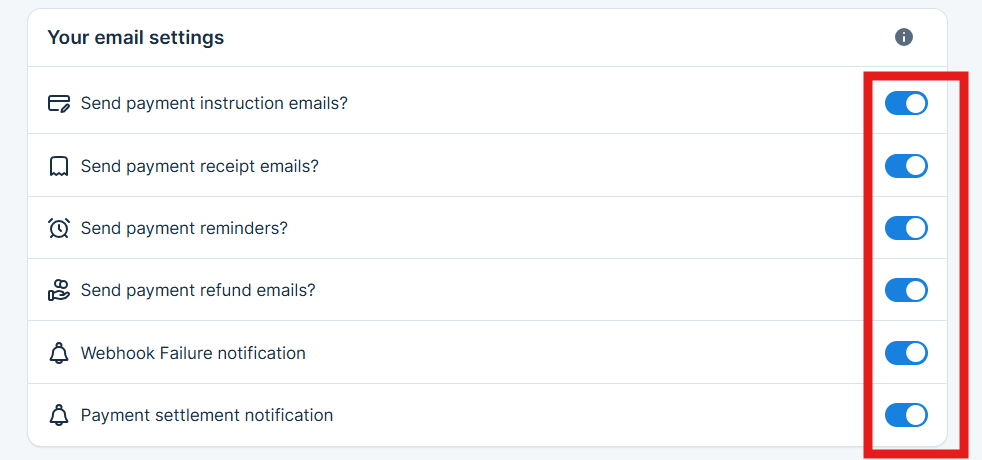The width and height of the screenshot is (982, 460).
Task: Click the hand-with-coins icon for refund emails
Action: [x=59, y=290]
